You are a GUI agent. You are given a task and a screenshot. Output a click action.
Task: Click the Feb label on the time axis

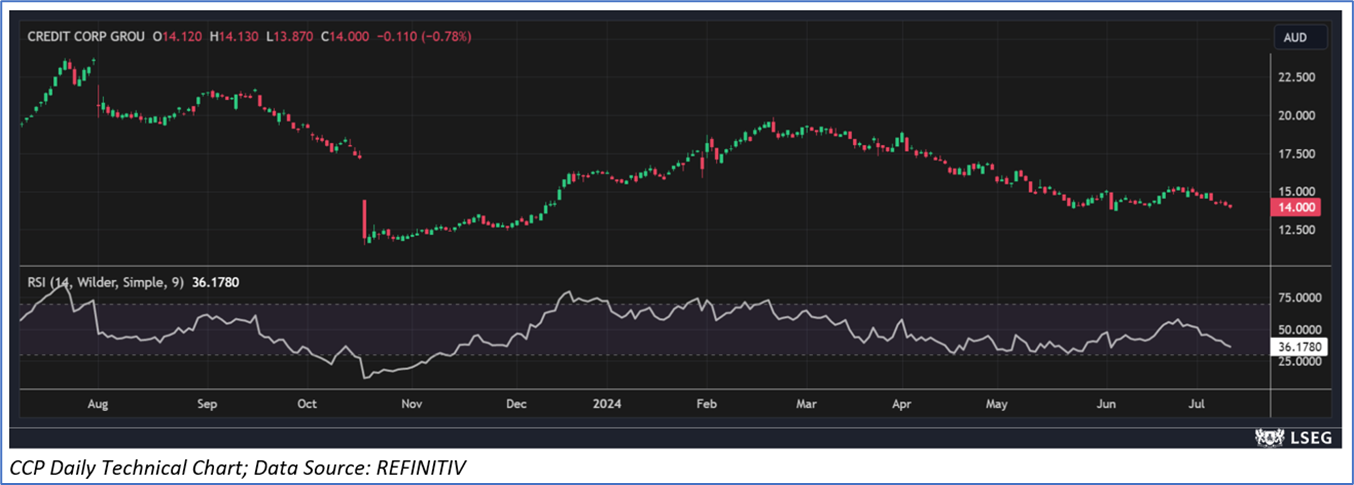click(706, 404)
